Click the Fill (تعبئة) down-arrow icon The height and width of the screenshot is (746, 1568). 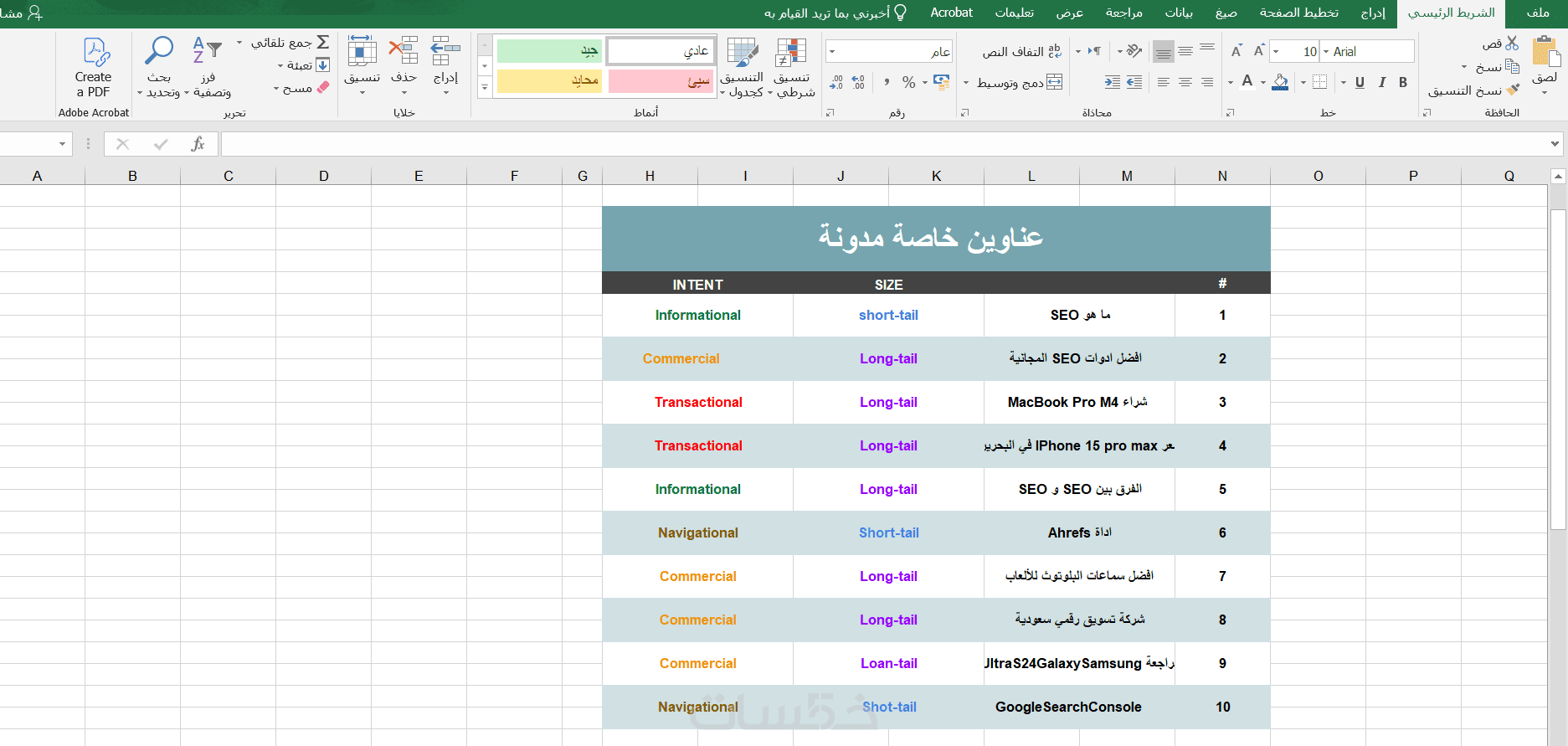[x=323, y=64]
